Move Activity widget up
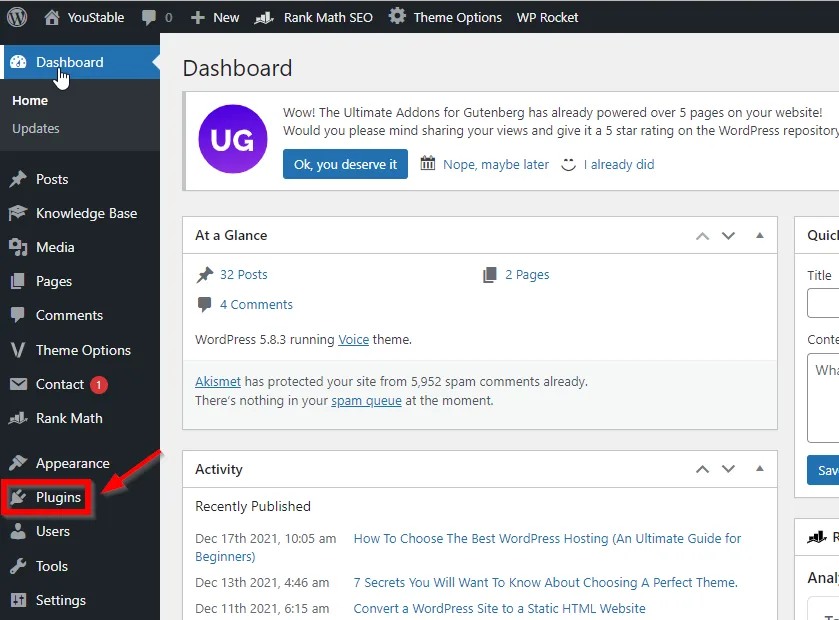Image resolution: width=839 pixels, height=620 pixels. point(703,469)
